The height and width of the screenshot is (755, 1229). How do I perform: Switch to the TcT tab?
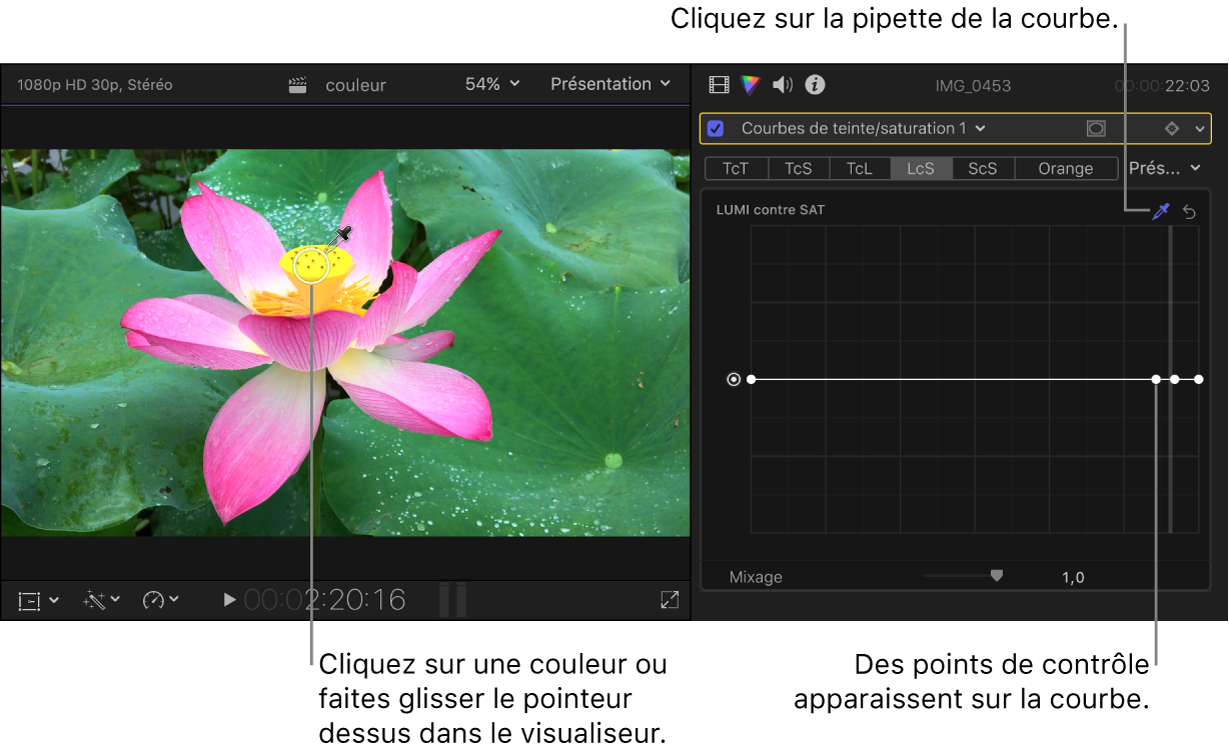736,168
